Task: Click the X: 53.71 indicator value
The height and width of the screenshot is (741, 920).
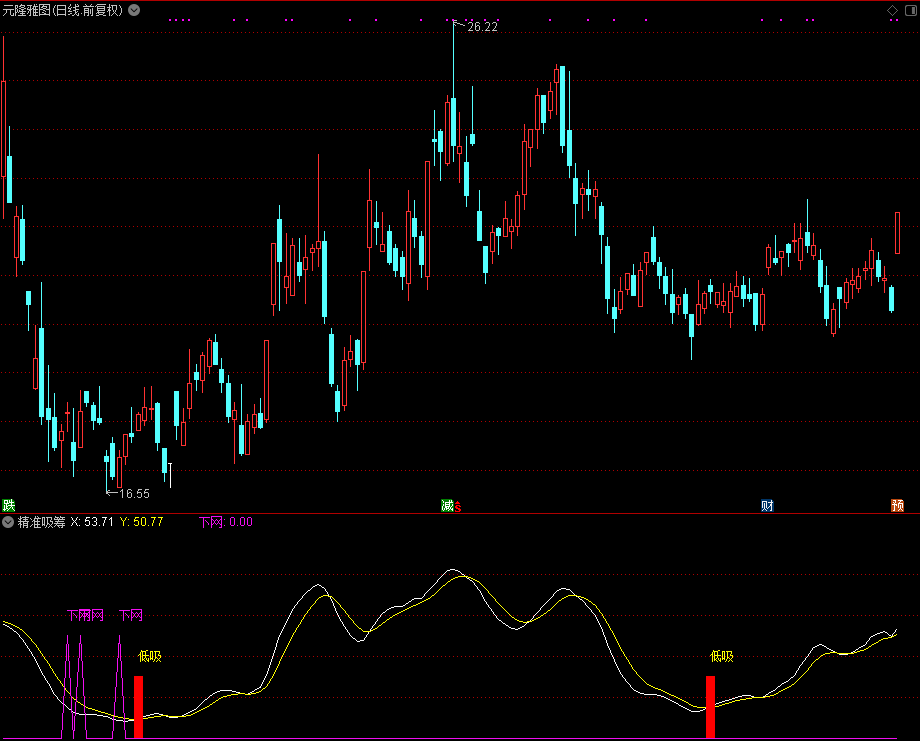Action: click(x=92, y=522)
